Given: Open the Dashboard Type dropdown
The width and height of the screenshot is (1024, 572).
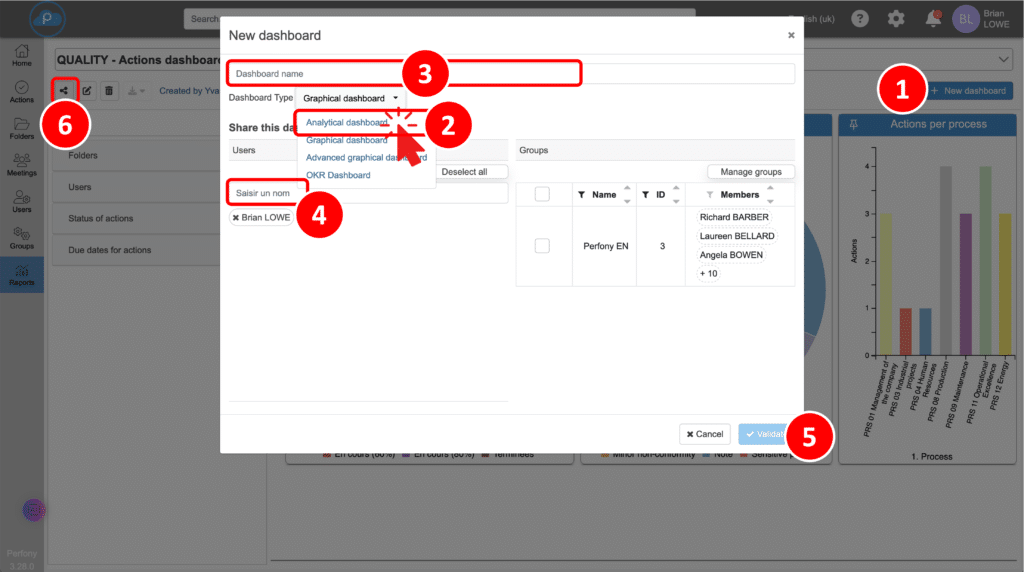Looking at the screenshot, I should point(350,98).
